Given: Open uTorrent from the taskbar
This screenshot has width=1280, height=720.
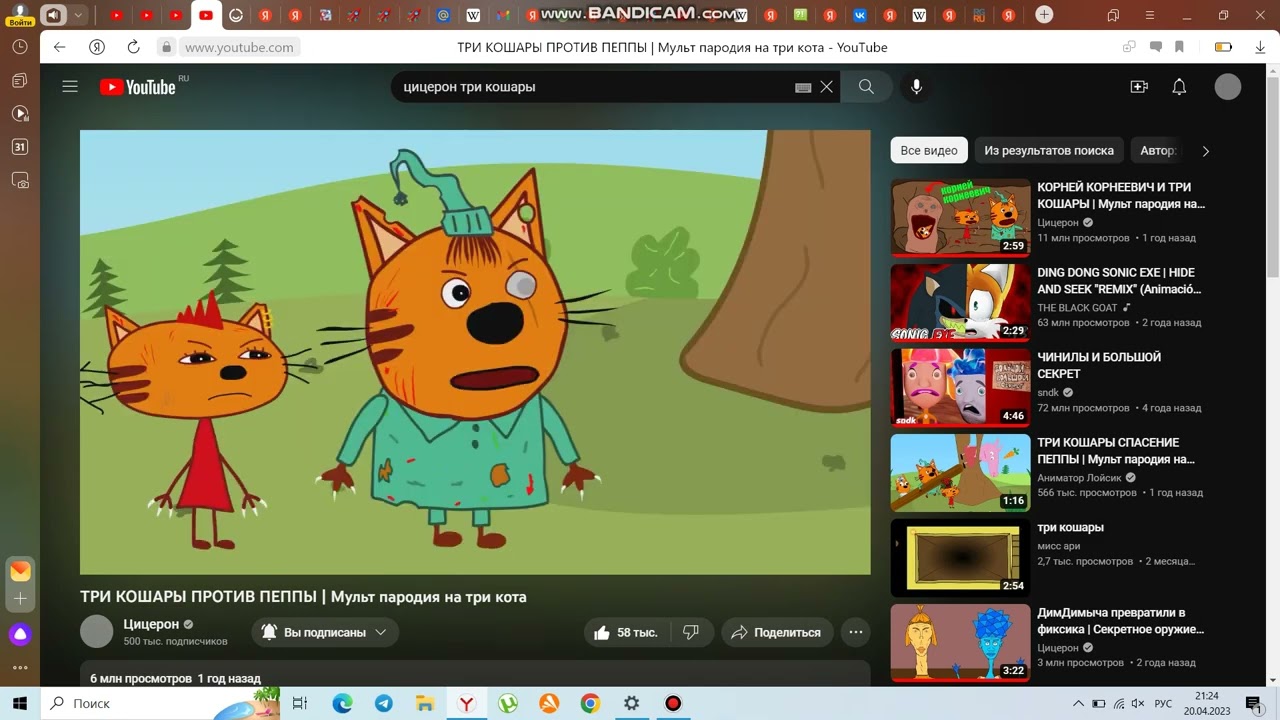Looking at the screenshot, I should click(x=508, y=703).
